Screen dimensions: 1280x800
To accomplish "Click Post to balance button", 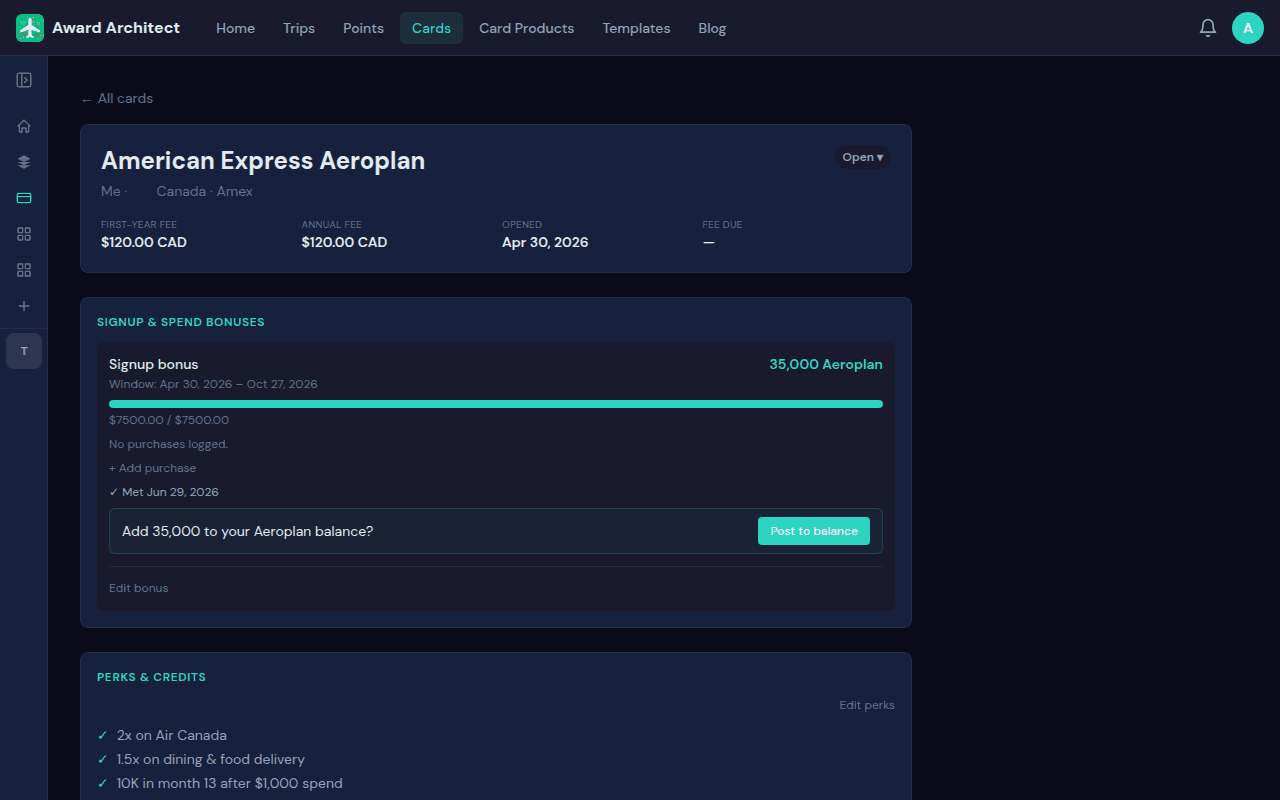I will 814,531.
